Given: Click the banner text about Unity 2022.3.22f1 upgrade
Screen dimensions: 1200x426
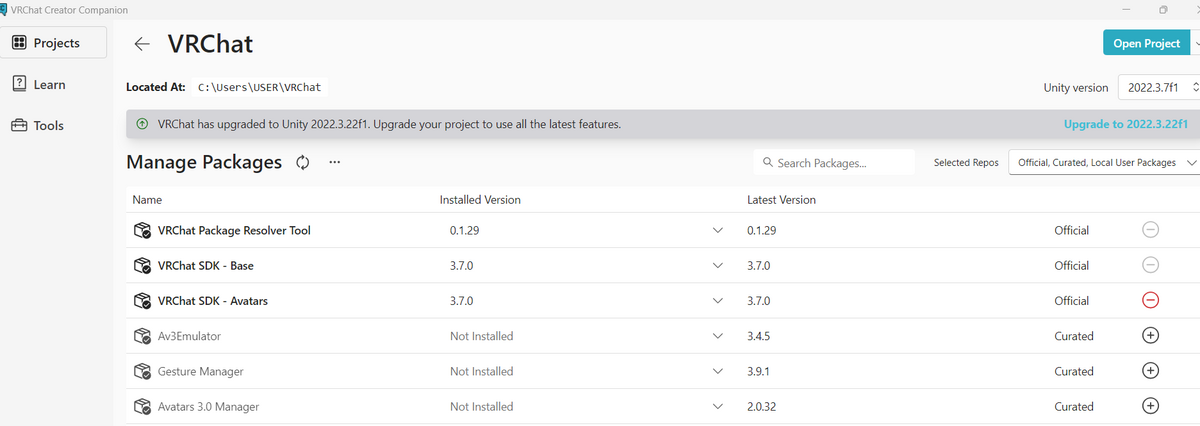Looking at the screenshot, I should tap(390, 125).
